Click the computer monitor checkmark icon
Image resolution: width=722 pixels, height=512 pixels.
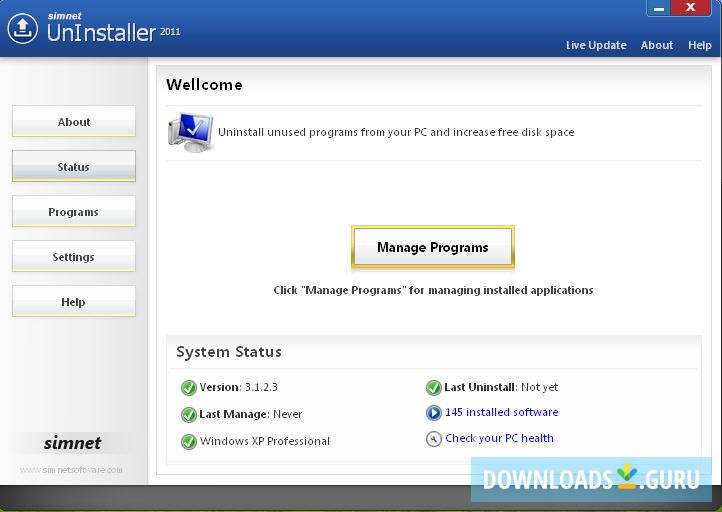pyautogui.click(x=191, y=133)
